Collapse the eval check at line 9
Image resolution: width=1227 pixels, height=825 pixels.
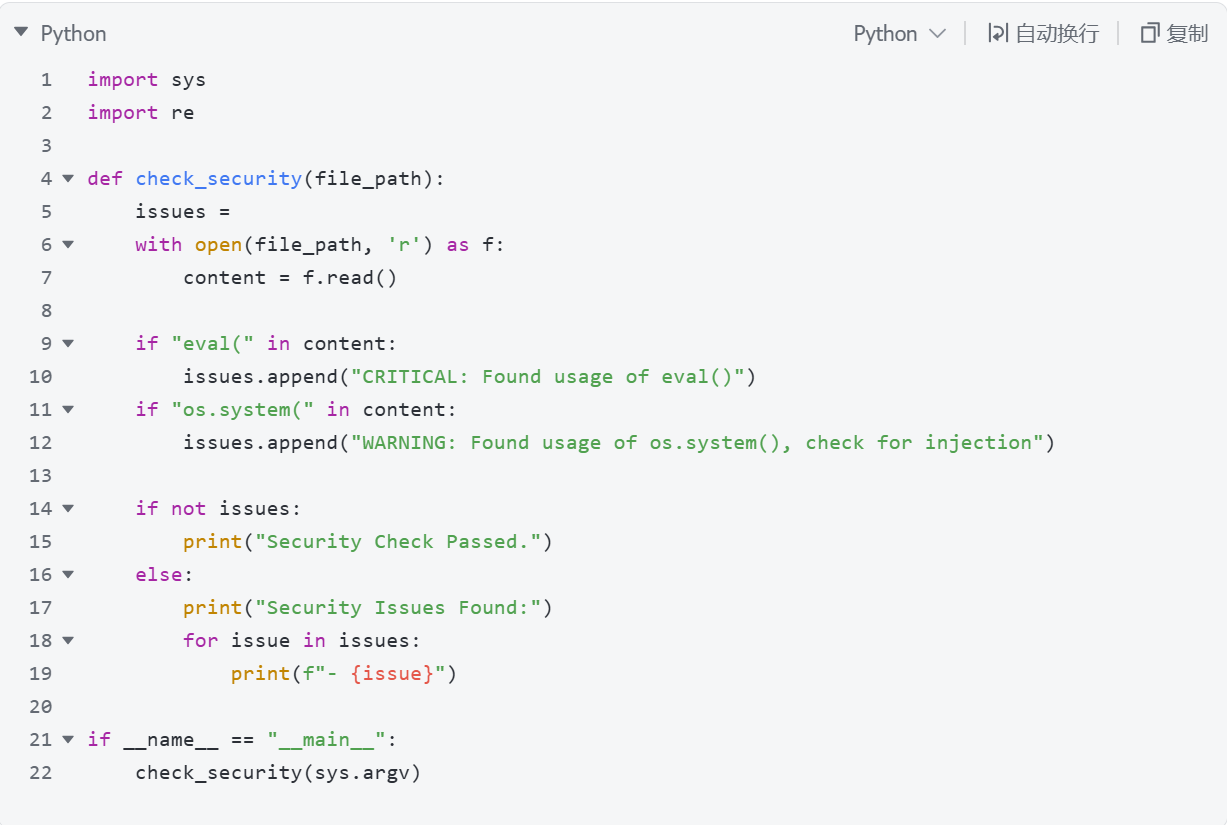click(68, 344)
